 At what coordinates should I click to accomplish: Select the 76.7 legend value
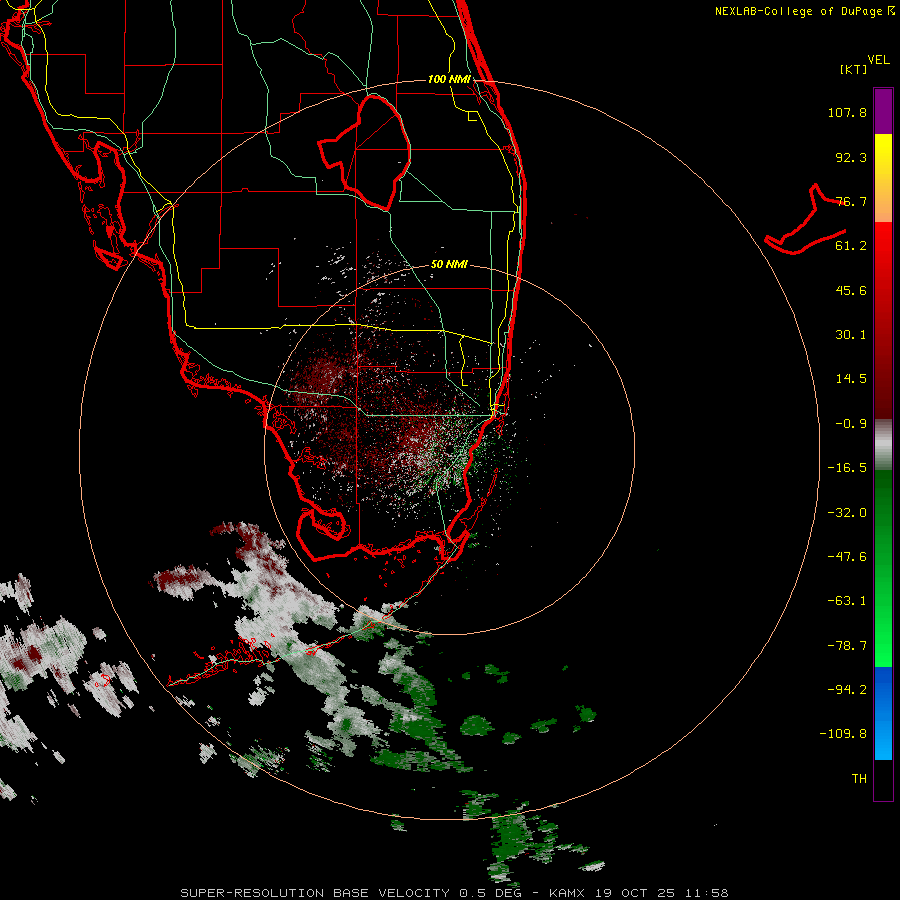pos(851,201)
